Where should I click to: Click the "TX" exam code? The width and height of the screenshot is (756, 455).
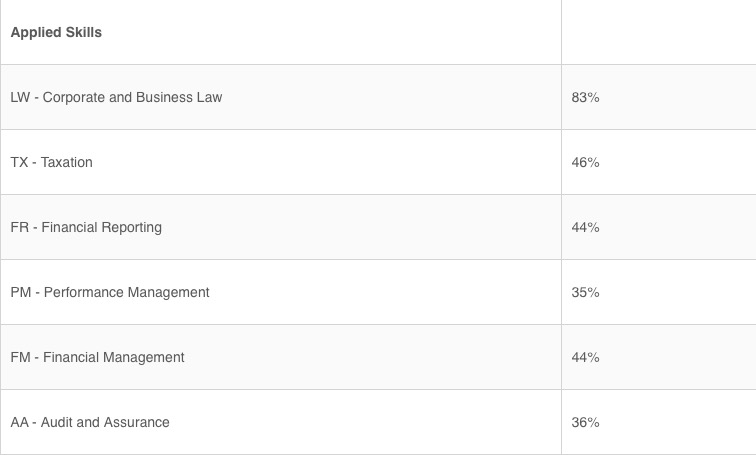19,162
